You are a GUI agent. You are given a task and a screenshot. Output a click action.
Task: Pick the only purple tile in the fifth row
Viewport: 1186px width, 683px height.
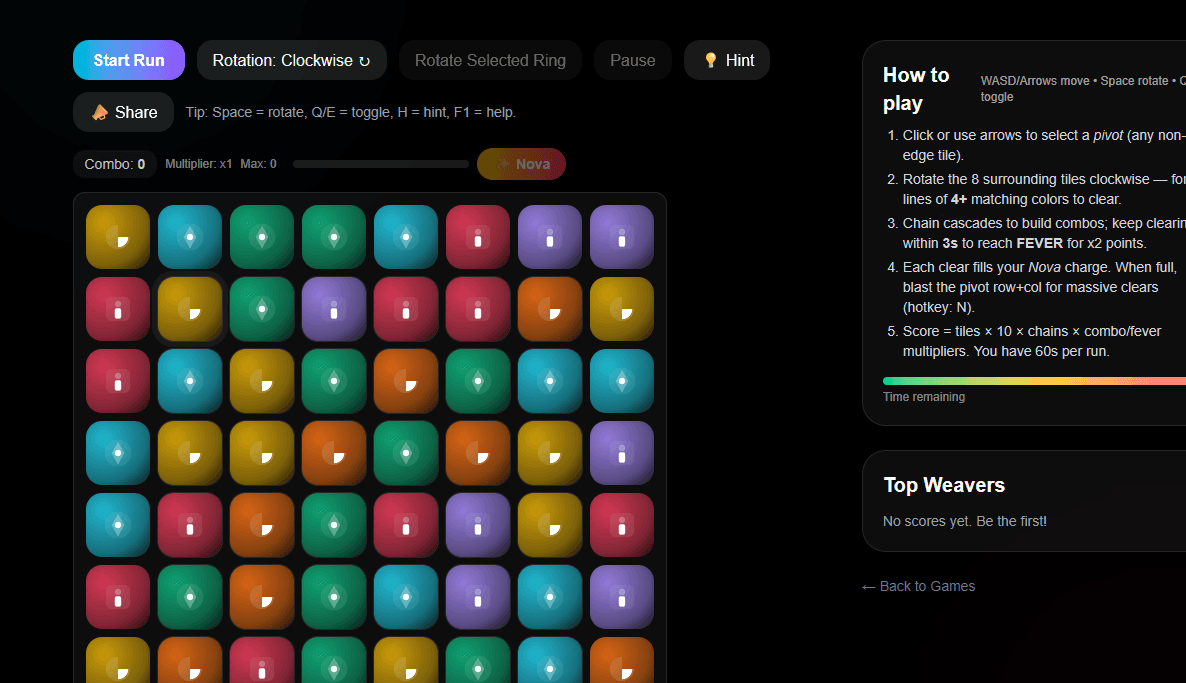478,525
